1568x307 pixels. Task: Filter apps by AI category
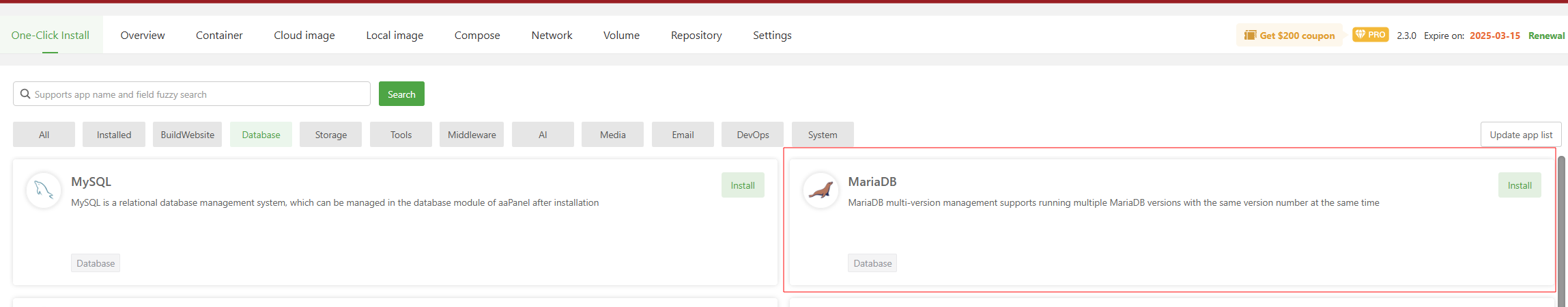[543, 135]
